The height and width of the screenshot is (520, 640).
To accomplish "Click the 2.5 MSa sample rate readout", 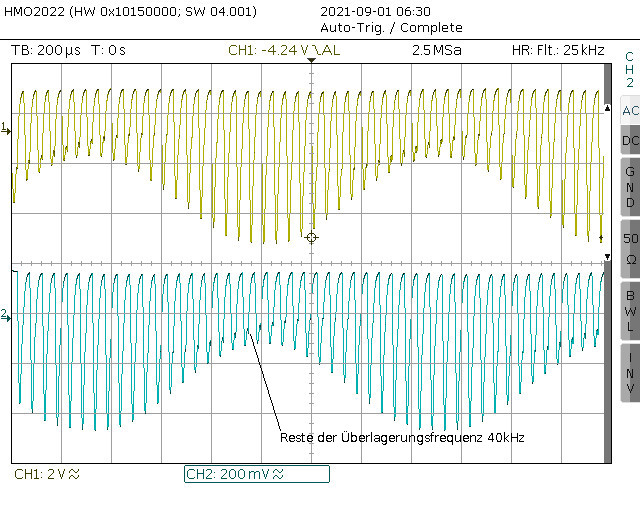I will [436, 50].
